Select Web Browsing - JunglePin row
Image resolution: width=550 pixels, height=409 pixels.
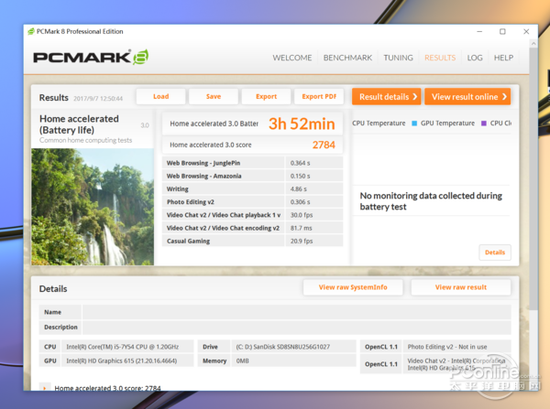(x=252, y=163)
